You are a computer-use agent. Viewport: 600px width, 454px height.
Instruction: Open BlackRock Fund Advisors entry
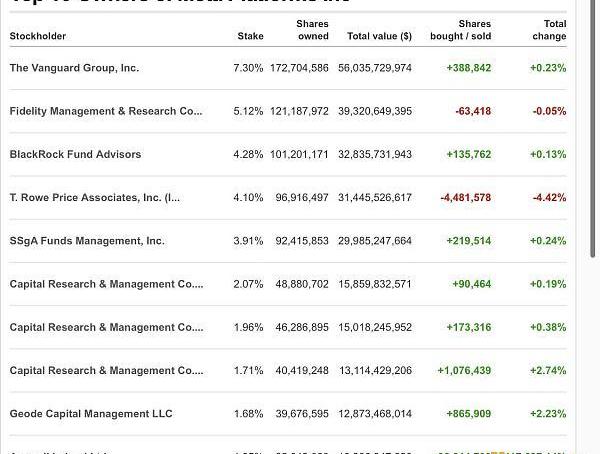pyautogui.click(x=75, y=154)
